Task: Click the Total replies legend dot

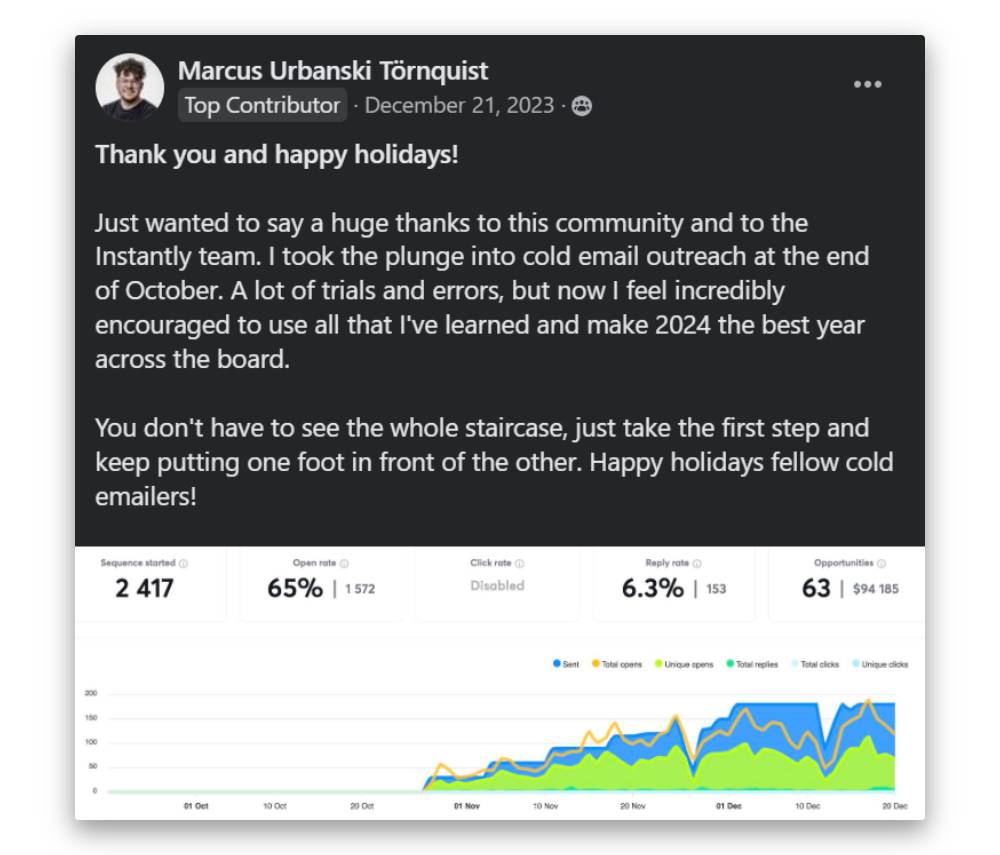Action: click(x=731, y=664)
